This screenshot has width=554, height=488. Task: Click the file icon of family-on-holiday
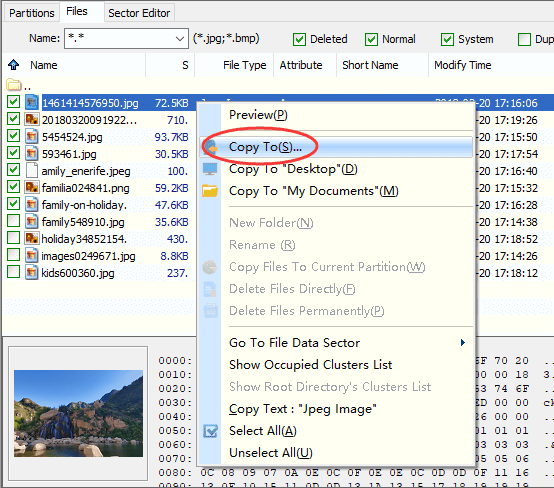(x=31, y=204)
